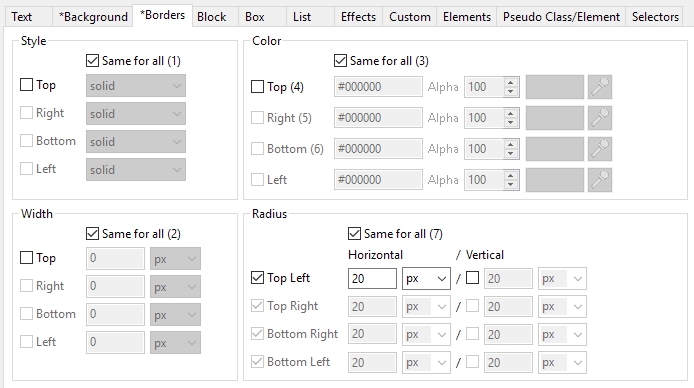Click the eyedropper icon for Right color
Image resolution: width=694 pixels, height=388 pixels.
[600, 118]
